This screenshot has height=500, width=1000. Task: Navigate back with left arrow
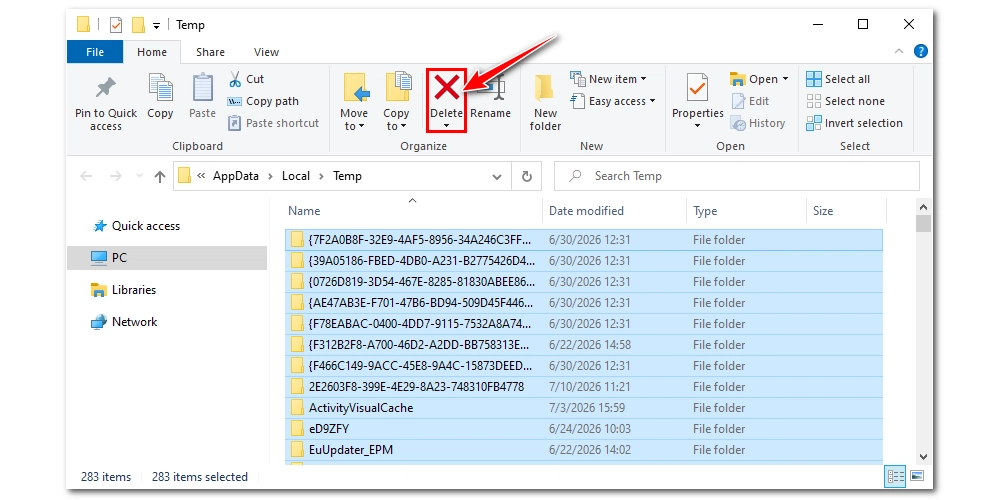pos(86,177)
